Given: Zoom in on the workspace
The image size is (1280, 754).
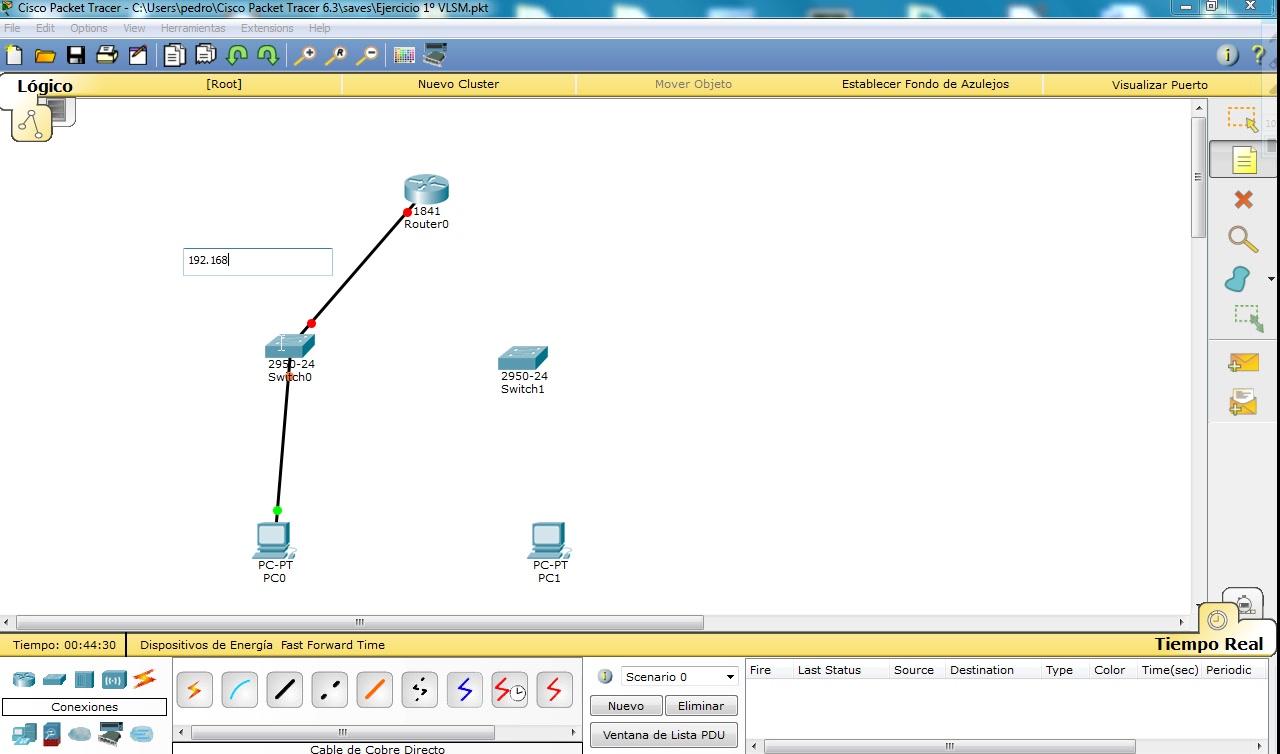Looking at the screenshot, I should point(305,55).
